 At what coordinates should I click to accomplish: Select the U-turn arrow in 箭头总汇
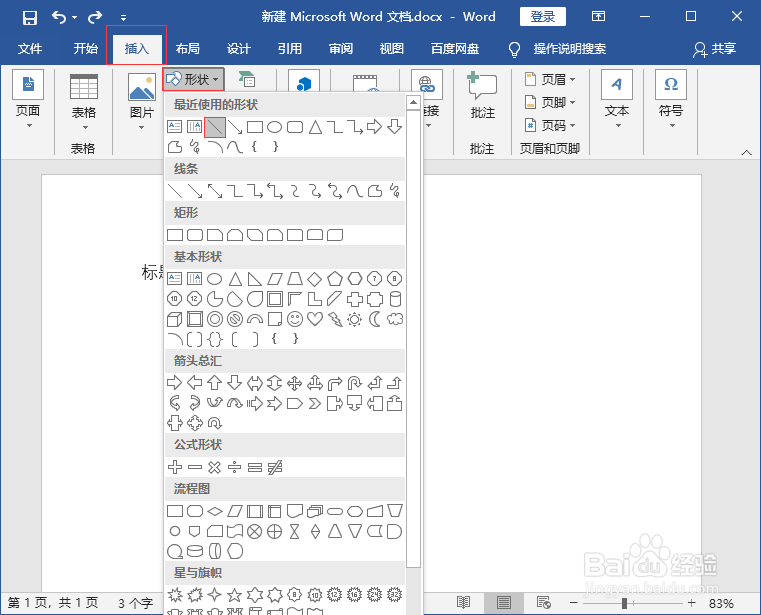[355, 383]
